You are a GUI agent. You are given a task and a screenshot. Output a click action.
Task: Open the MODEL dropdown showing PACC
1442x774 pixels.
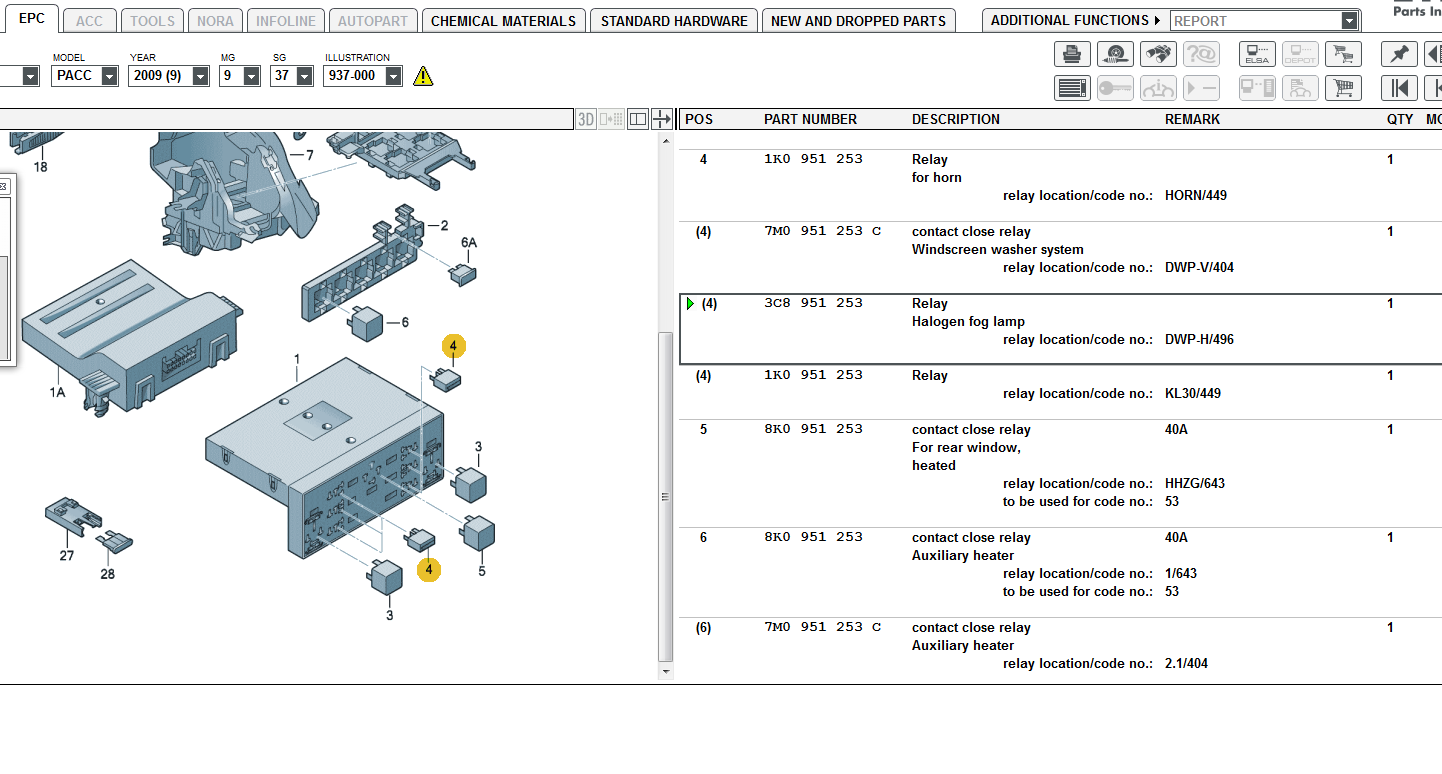coord(109,76)
